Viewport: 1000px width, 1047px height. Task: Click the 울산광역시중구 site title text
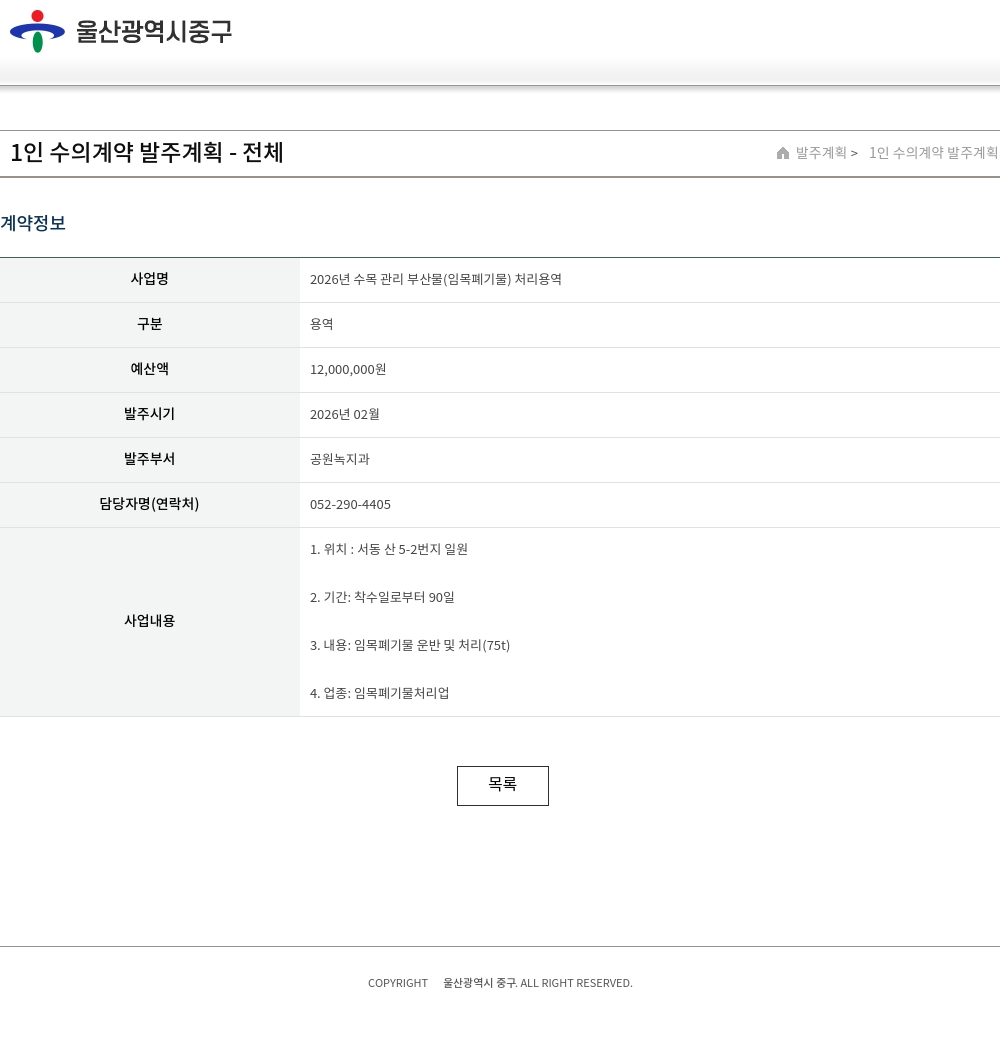(154, 31)
